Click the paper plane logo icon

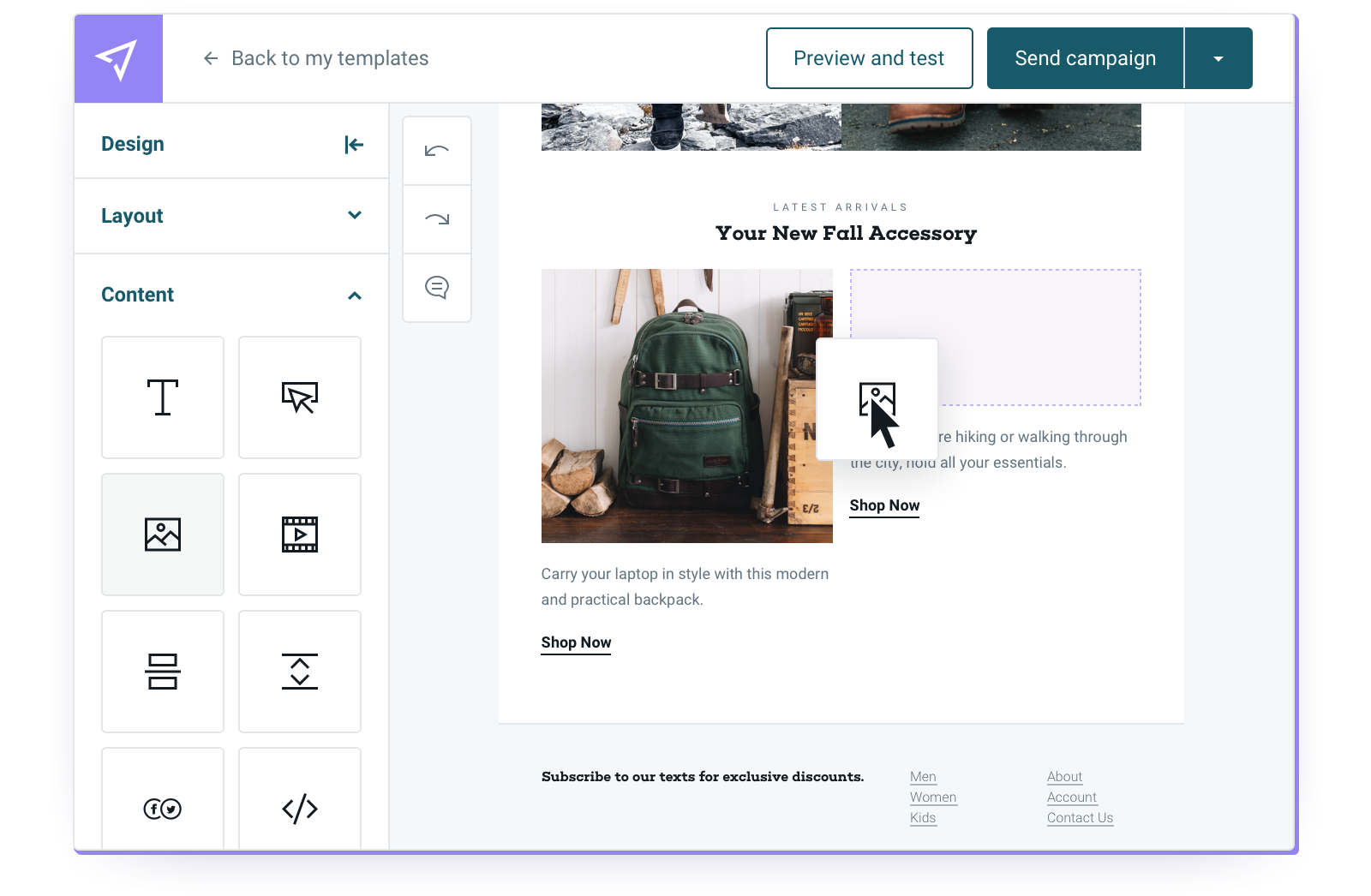117,59
